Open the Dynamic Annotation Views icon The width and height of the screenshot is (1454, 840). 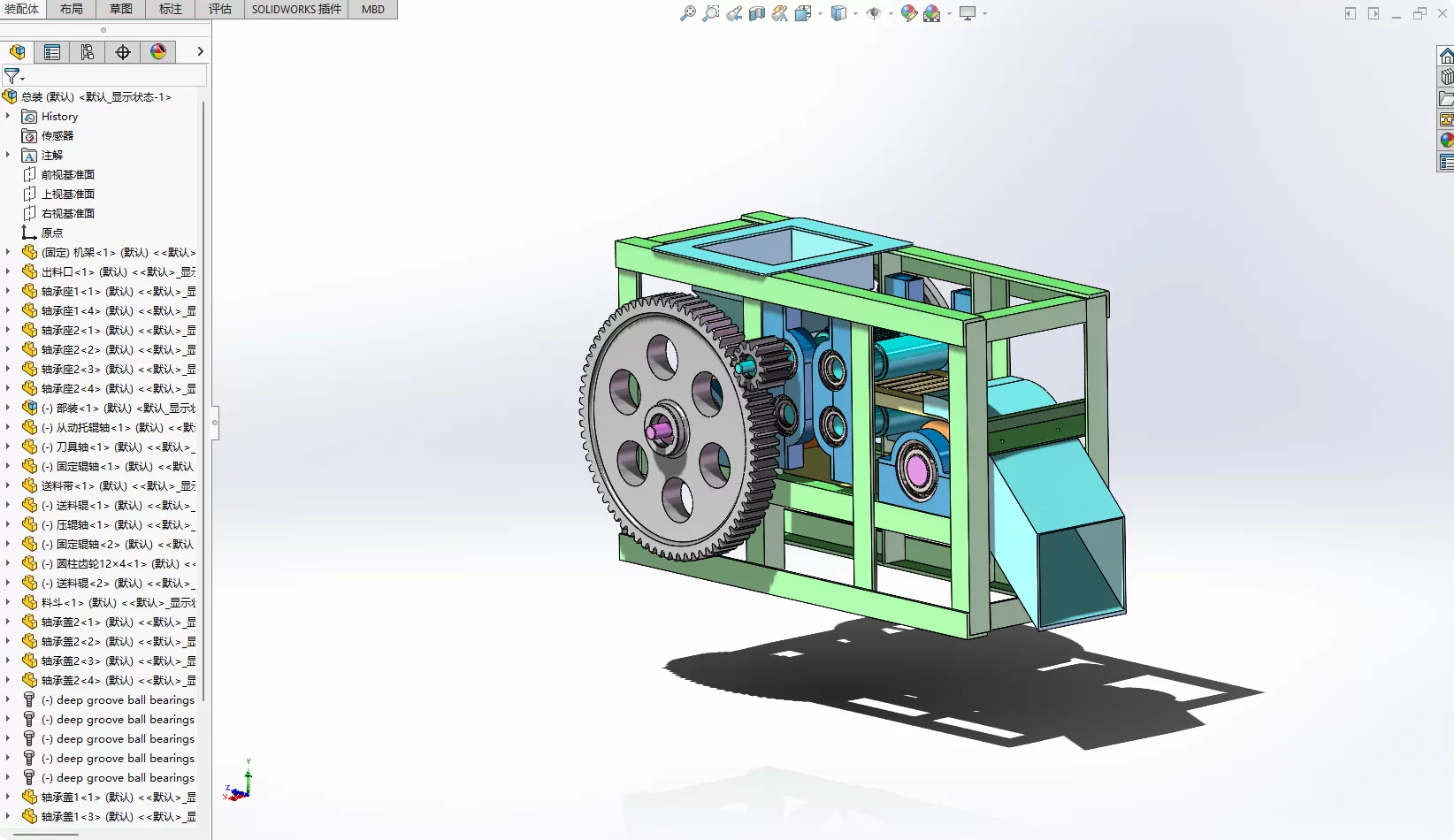tap(779, 13)
